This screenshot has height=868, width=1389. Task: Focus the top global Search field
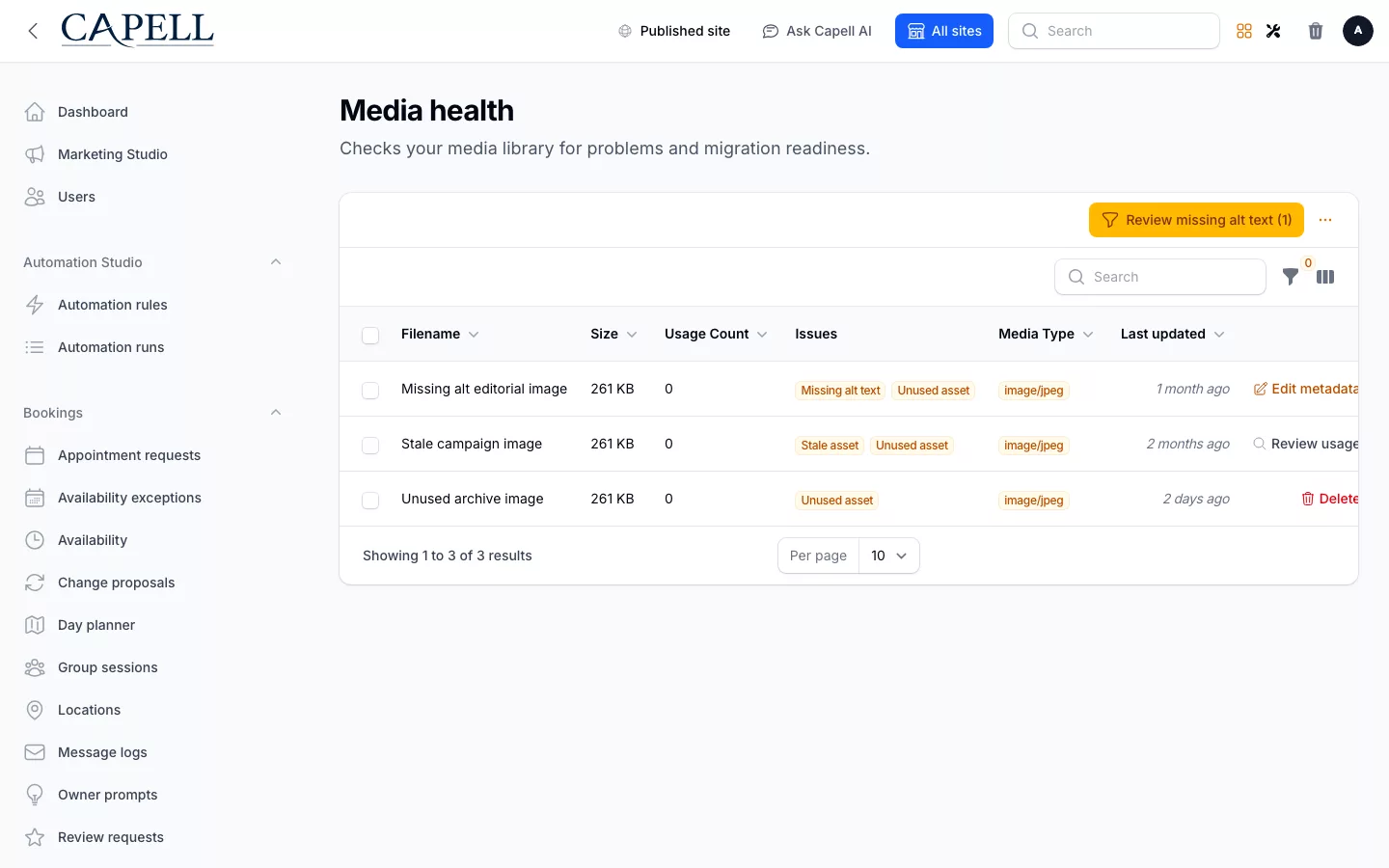coord(1114,31)
